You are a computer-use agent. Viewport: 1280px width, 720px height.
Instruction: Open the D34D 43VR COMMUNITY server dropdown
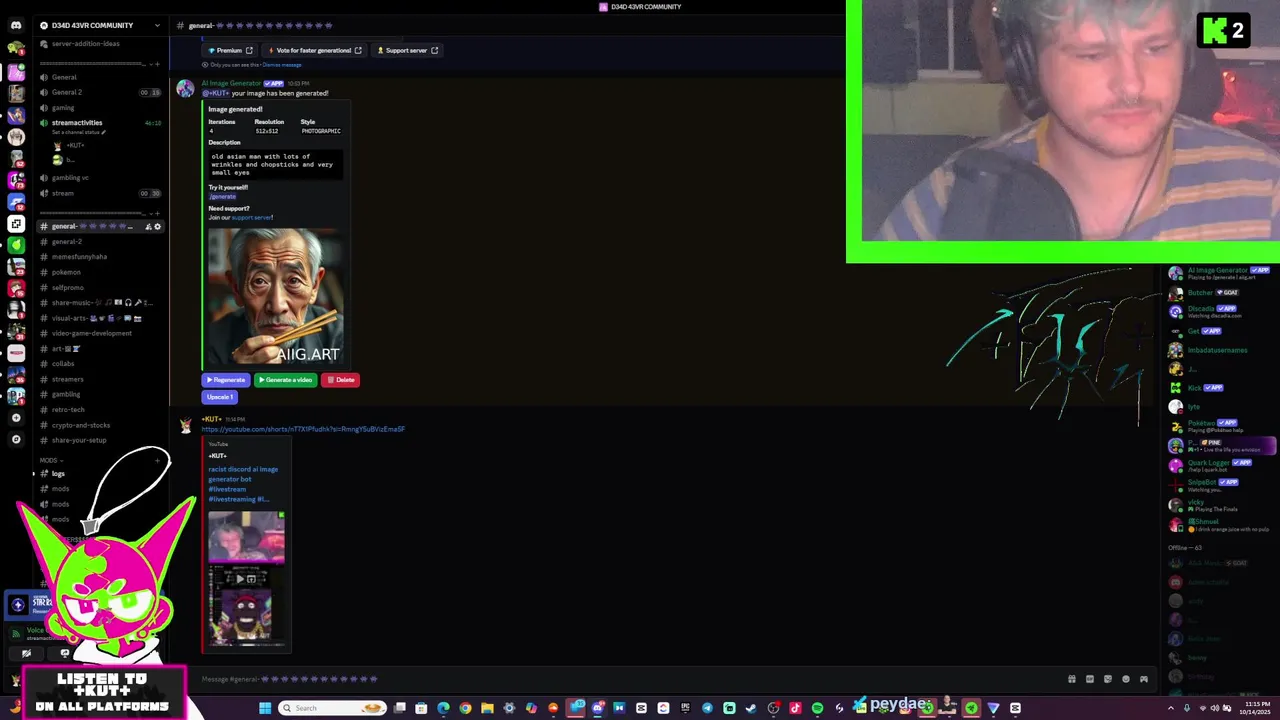tap(100, 25)
